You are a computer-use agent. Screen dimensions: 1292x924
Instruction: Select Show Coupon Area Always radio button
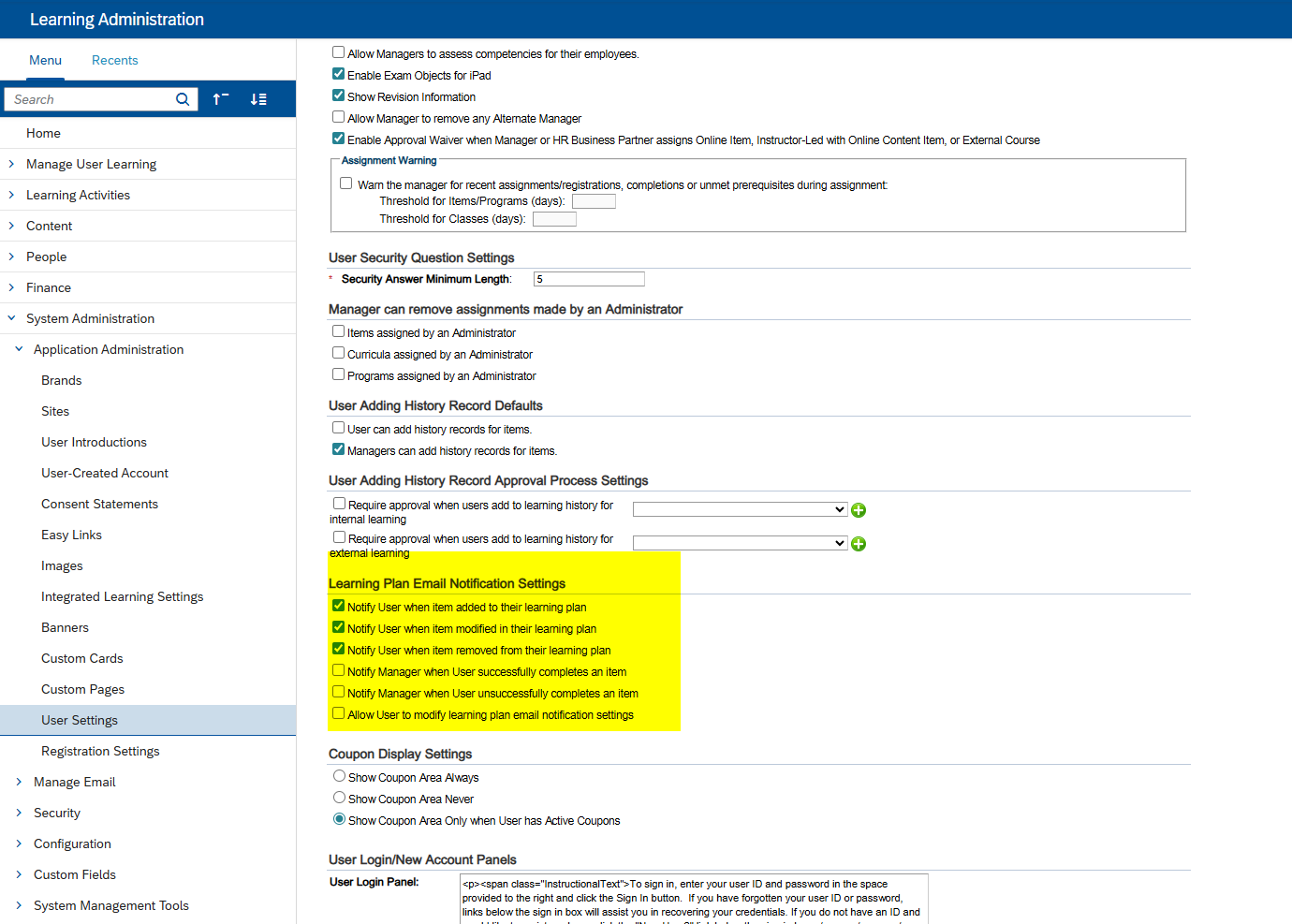click(340, 777)
